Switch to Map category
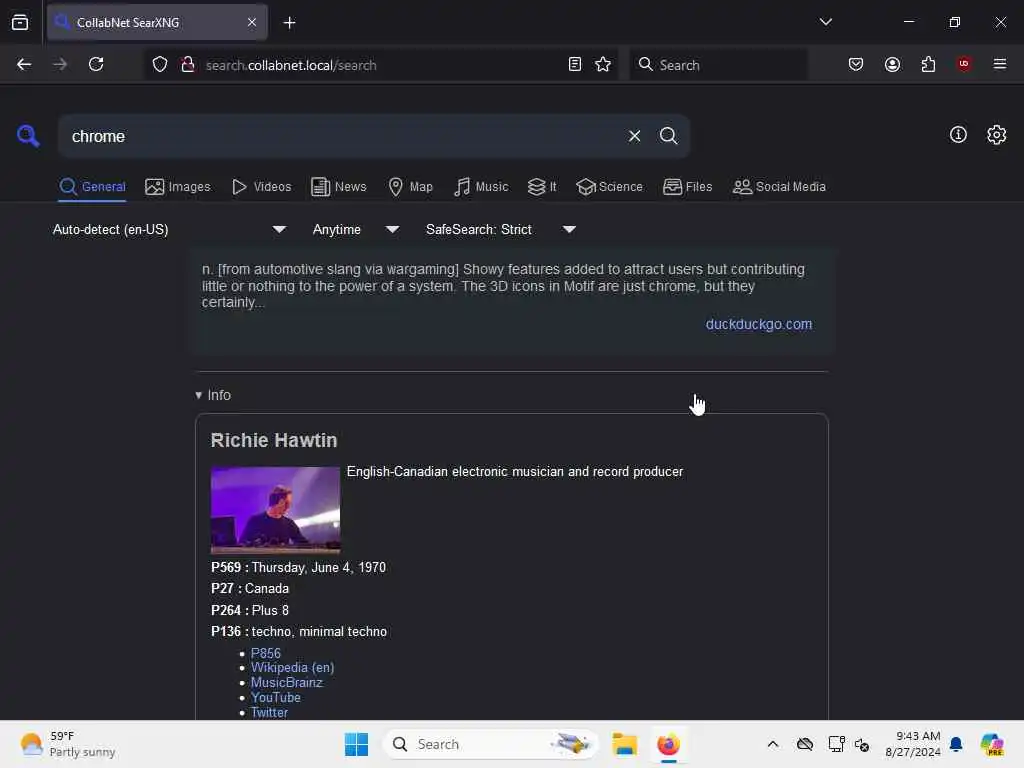Viewport: 1024px width, 768px height. (411, 187)
